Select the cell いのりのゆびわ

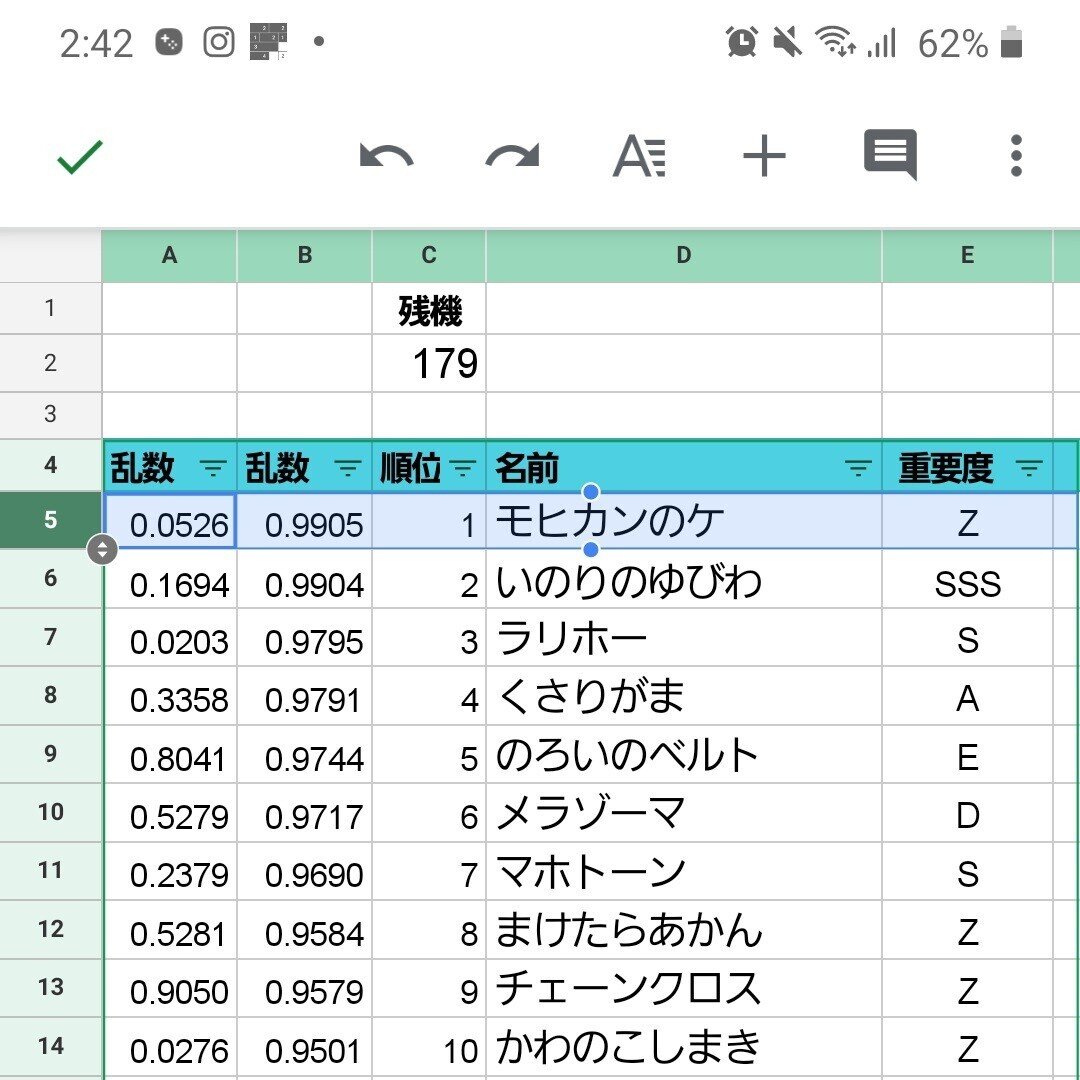[x=683, y=583]
